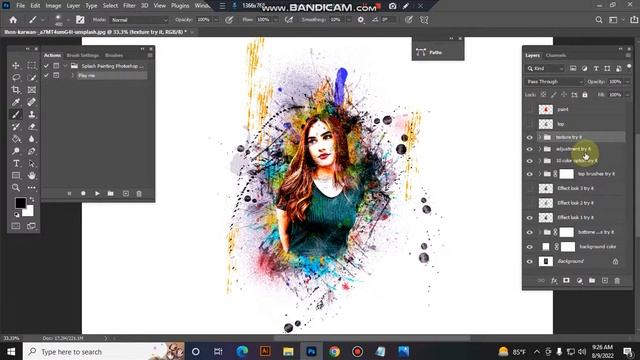Expand the 'texture try it' group
Viewport: 640px width, 360px height.
point(540,138)
